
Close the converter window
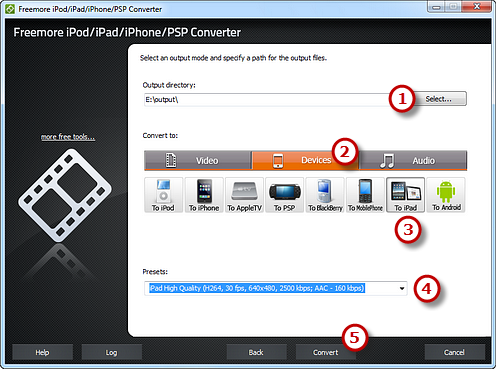coord(477,7)
